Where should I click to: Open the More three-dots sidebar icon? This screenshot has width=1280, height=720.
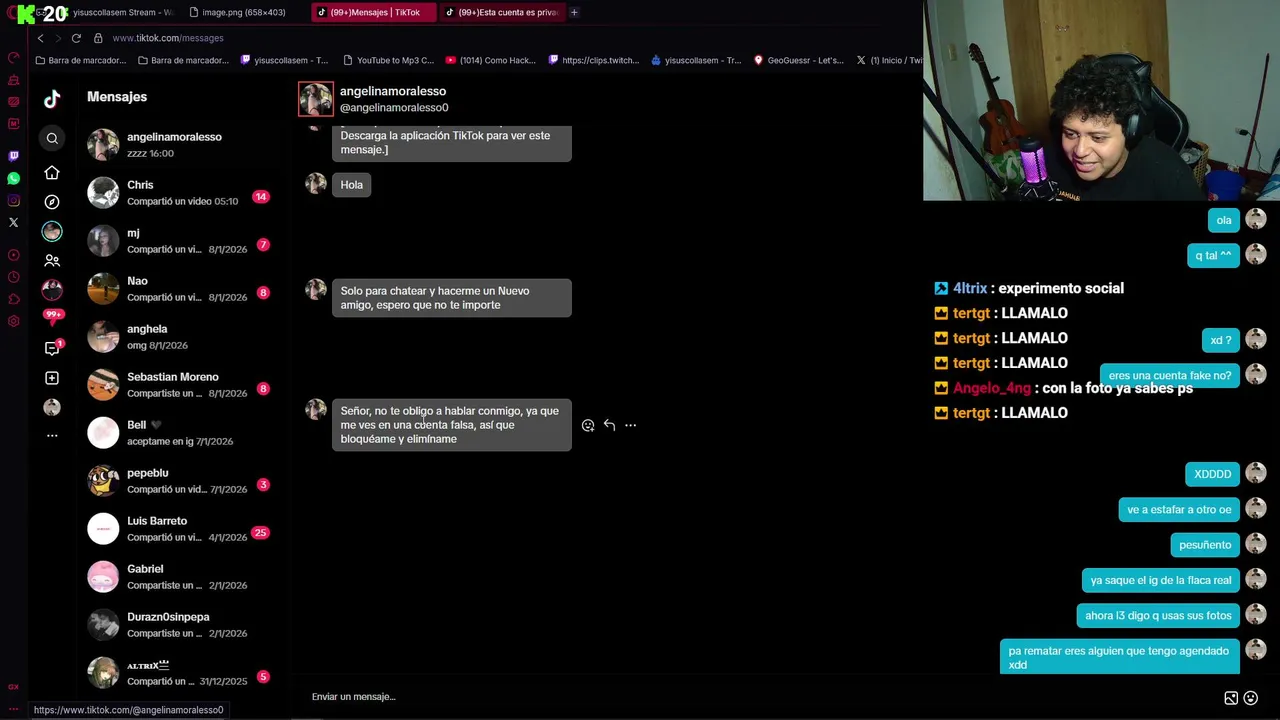52,436
